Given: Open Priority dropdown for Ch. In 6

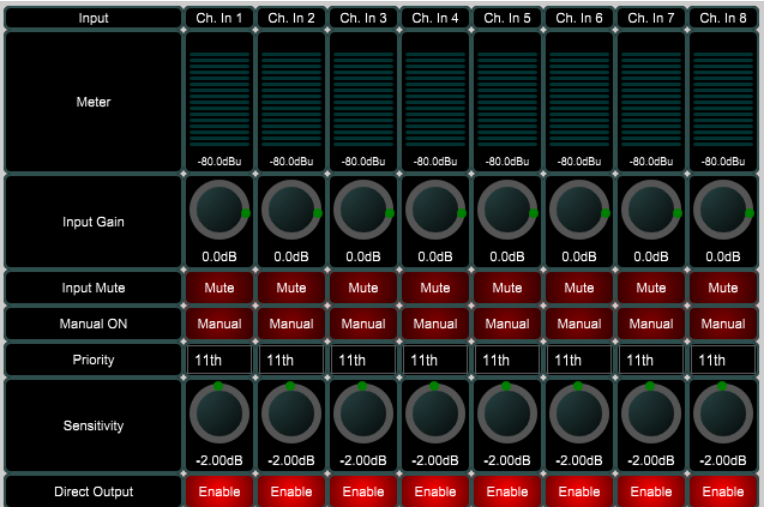Looking at the screenshot, I should pyautogui.click(x=579, y=360).
